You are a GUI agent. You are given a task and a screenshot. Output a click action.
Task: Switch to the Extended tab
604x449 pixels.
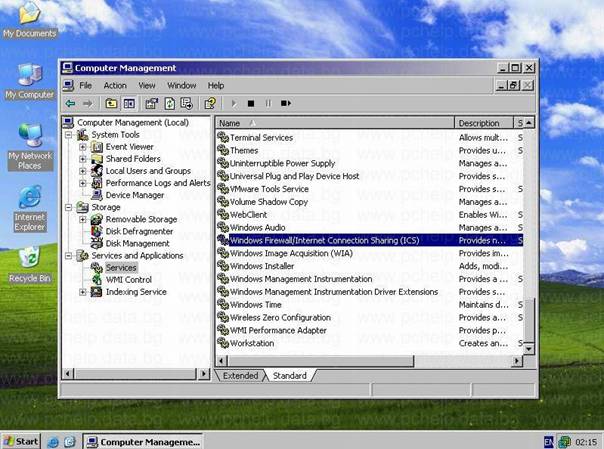coord(240,376)
